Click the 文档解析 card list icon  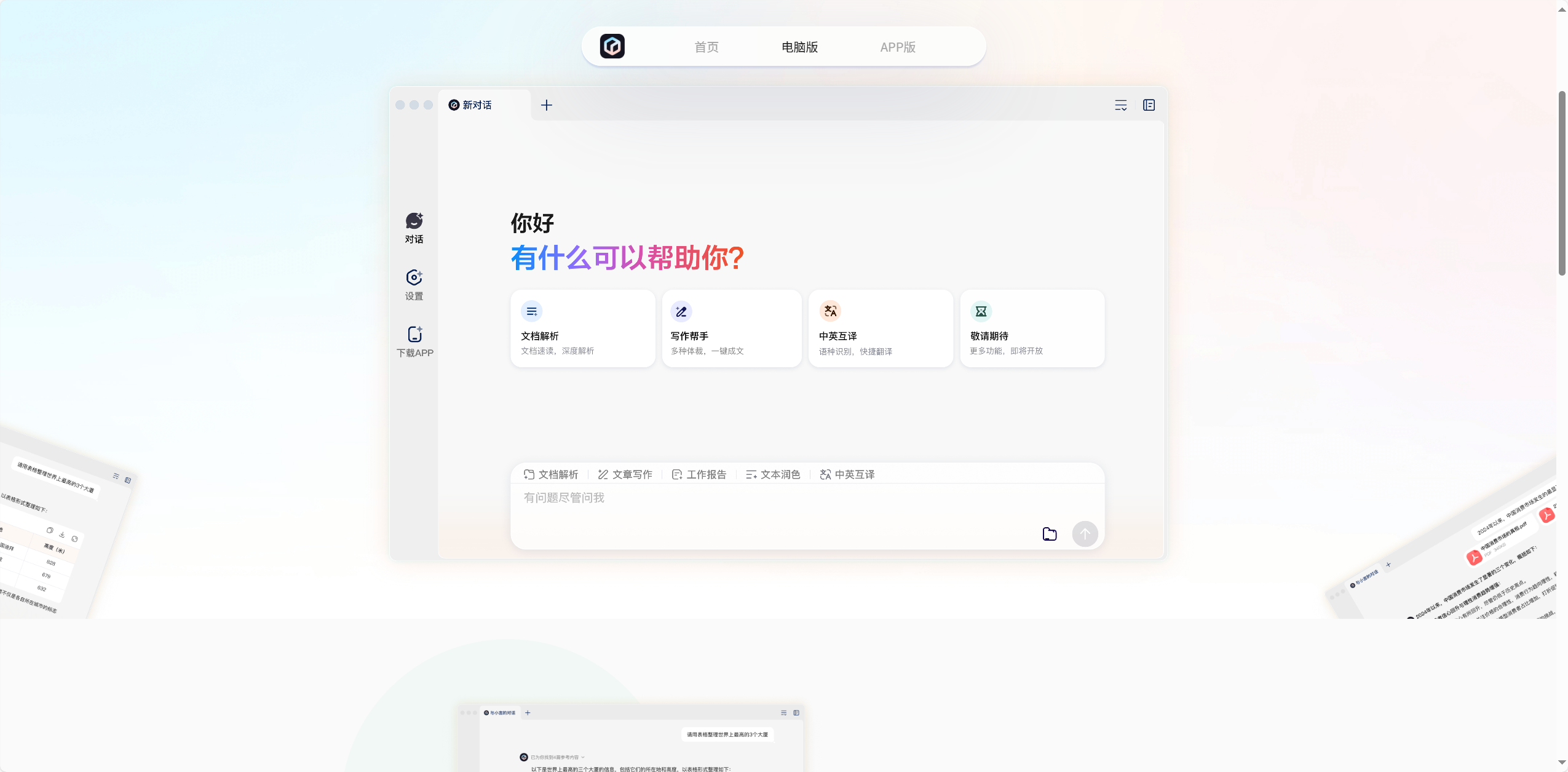point(532,311)
